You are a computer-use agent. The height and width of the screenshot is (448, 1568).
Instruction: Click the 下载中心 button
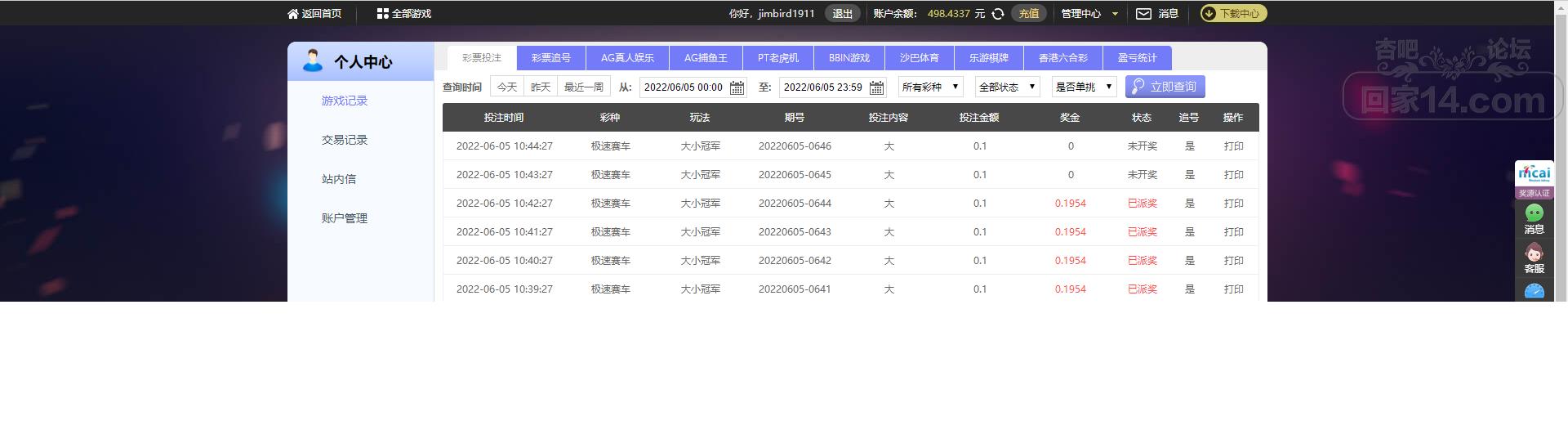click(1233, 14)
